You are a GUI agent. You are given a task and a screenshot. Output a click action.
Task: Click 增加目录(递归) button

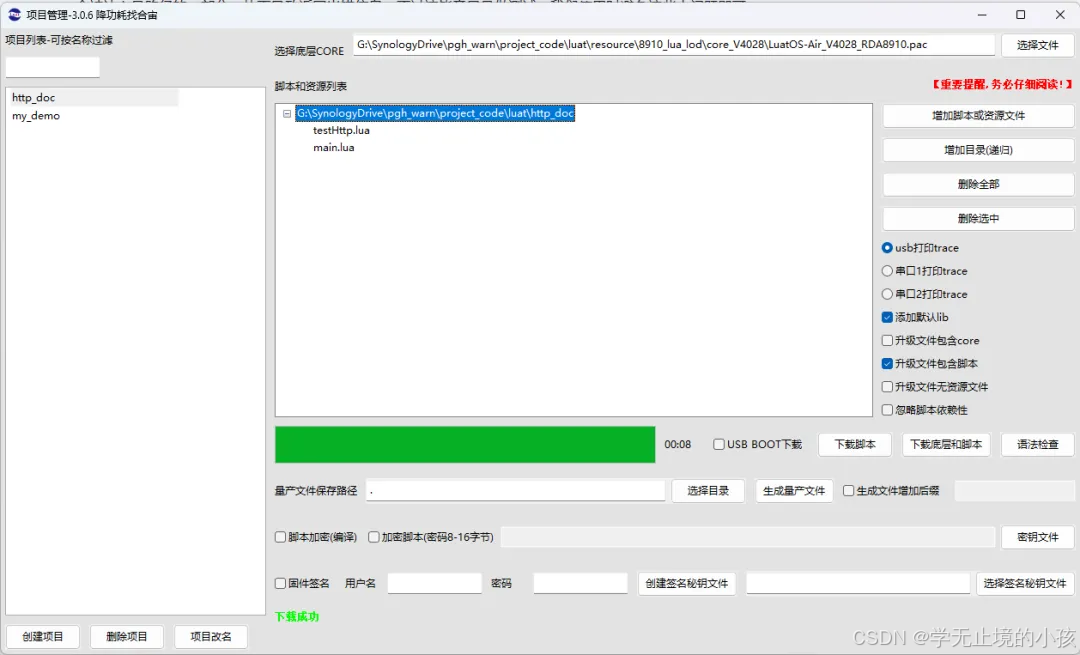[x=978, y=150]
